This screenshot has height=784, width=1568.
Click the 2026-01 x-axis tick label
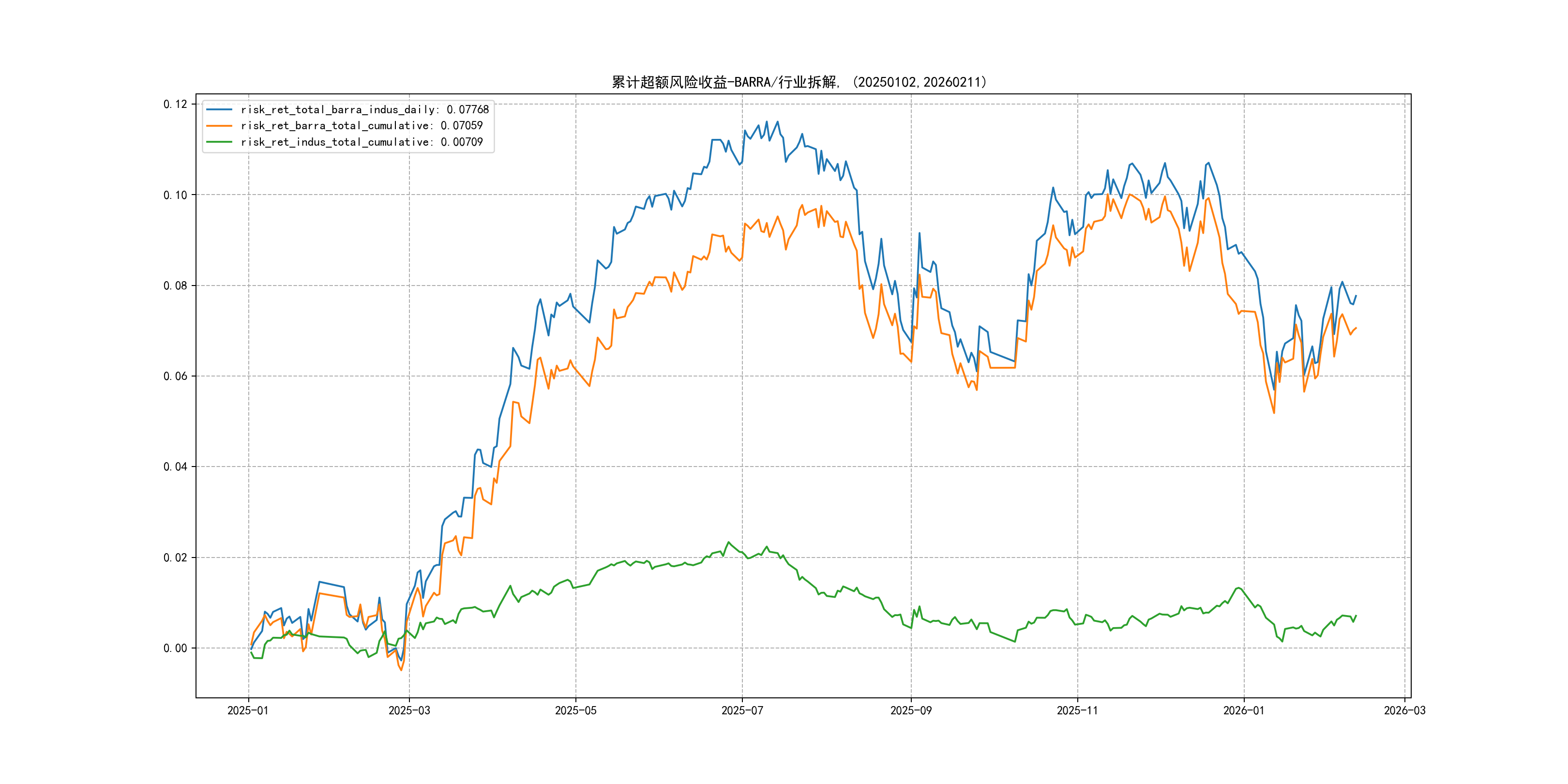[1244, 710]
